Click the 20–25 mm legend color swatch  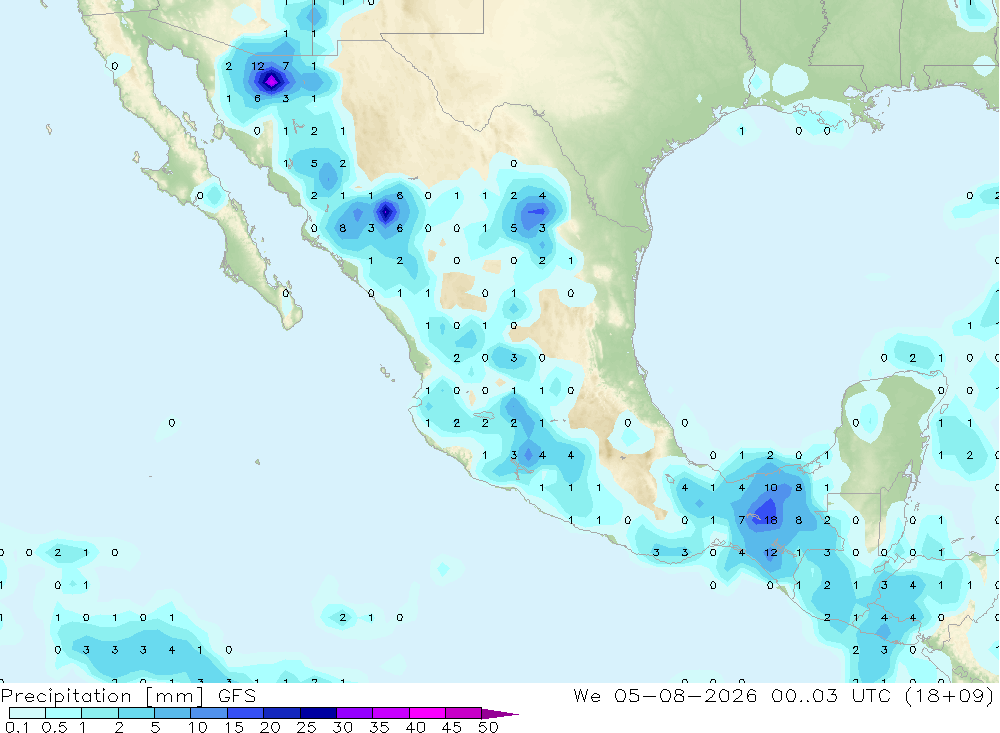tap(282, 713)
